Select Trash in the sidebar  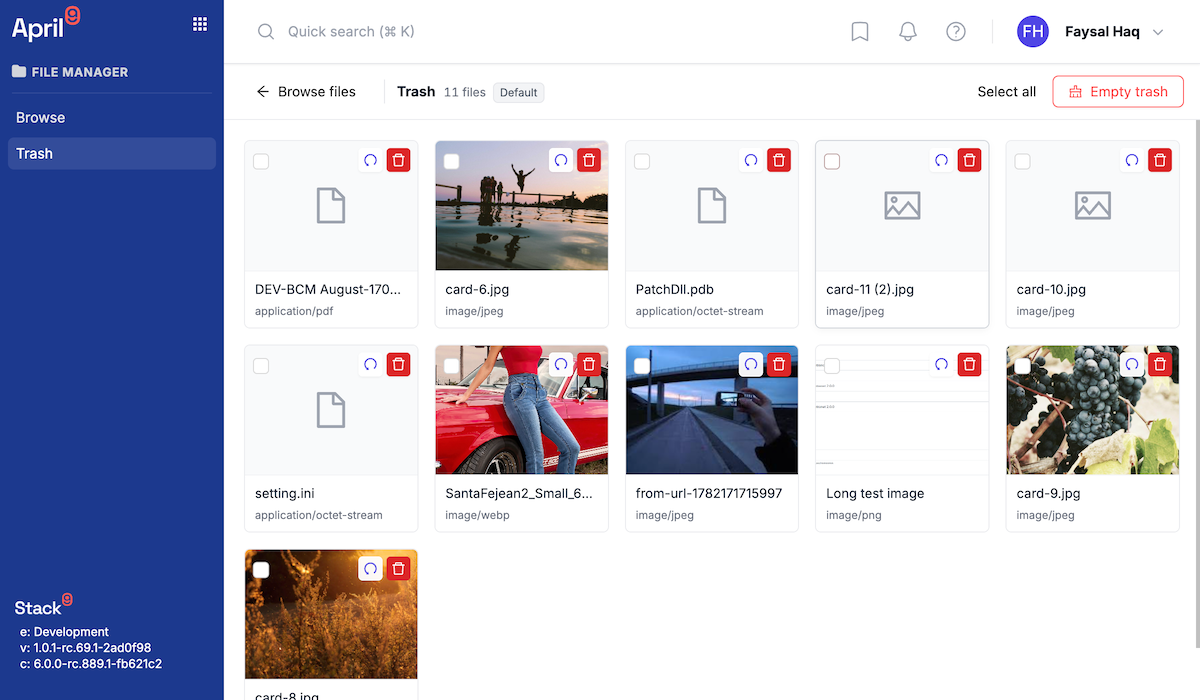[x=112, y=153]
